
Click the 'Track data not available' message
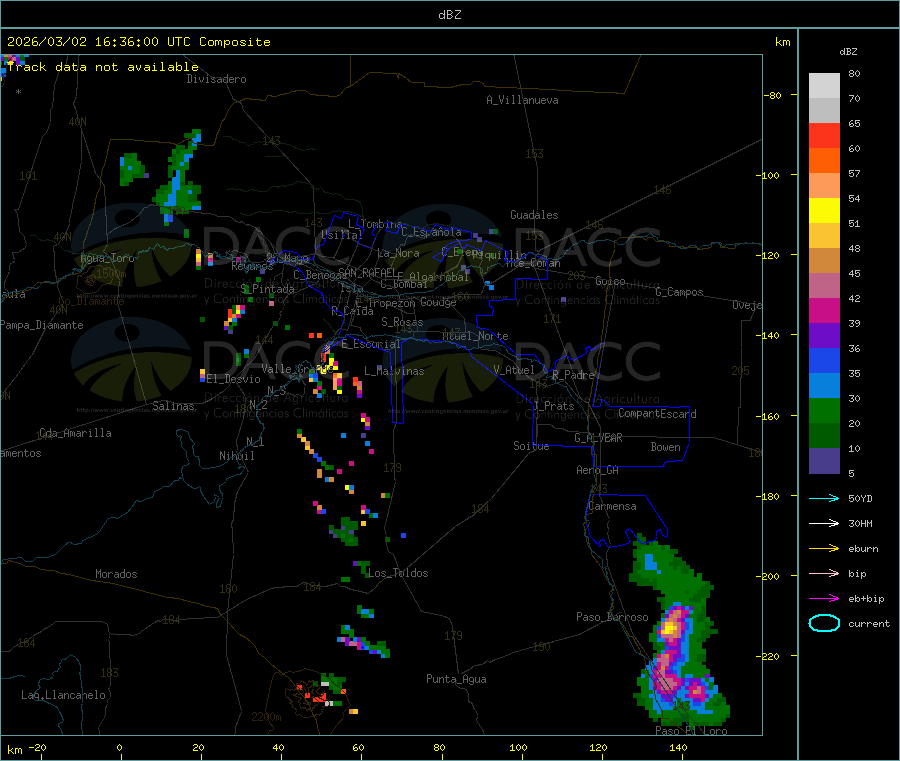(x=103, y=67)
